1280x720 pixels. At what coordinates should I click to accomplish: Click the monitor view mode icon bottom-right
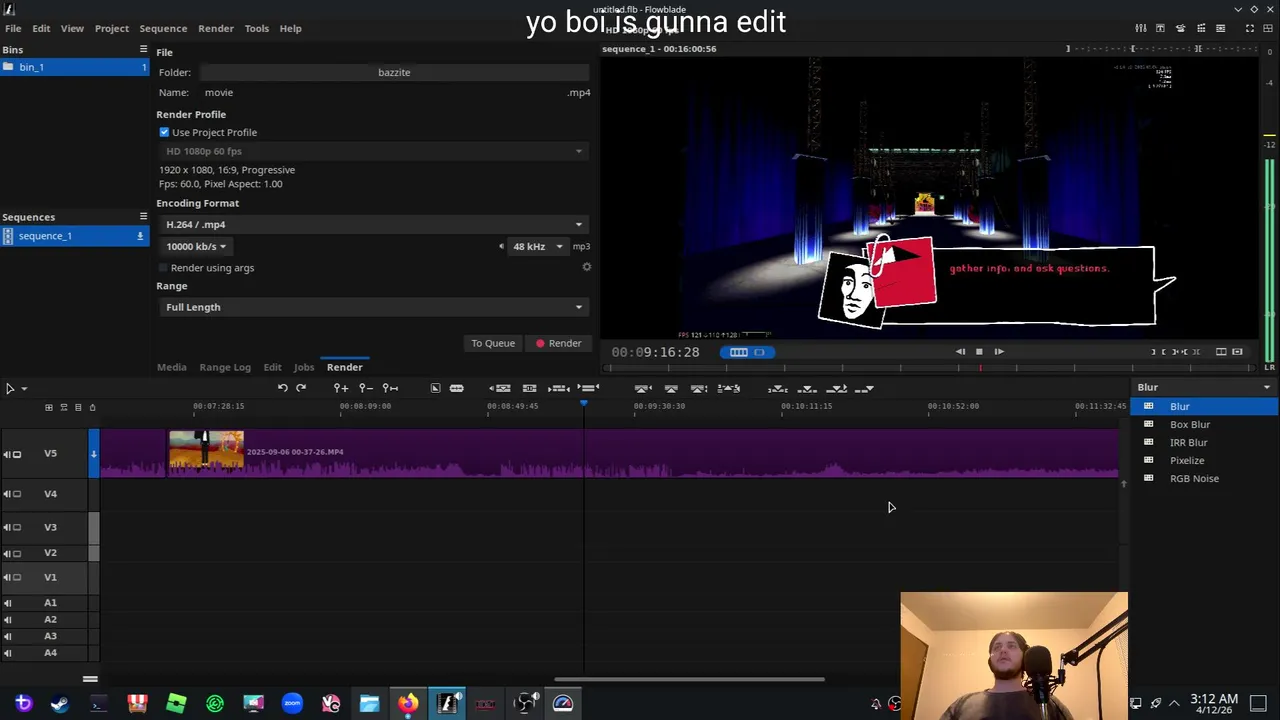[x=1237, y=352]
